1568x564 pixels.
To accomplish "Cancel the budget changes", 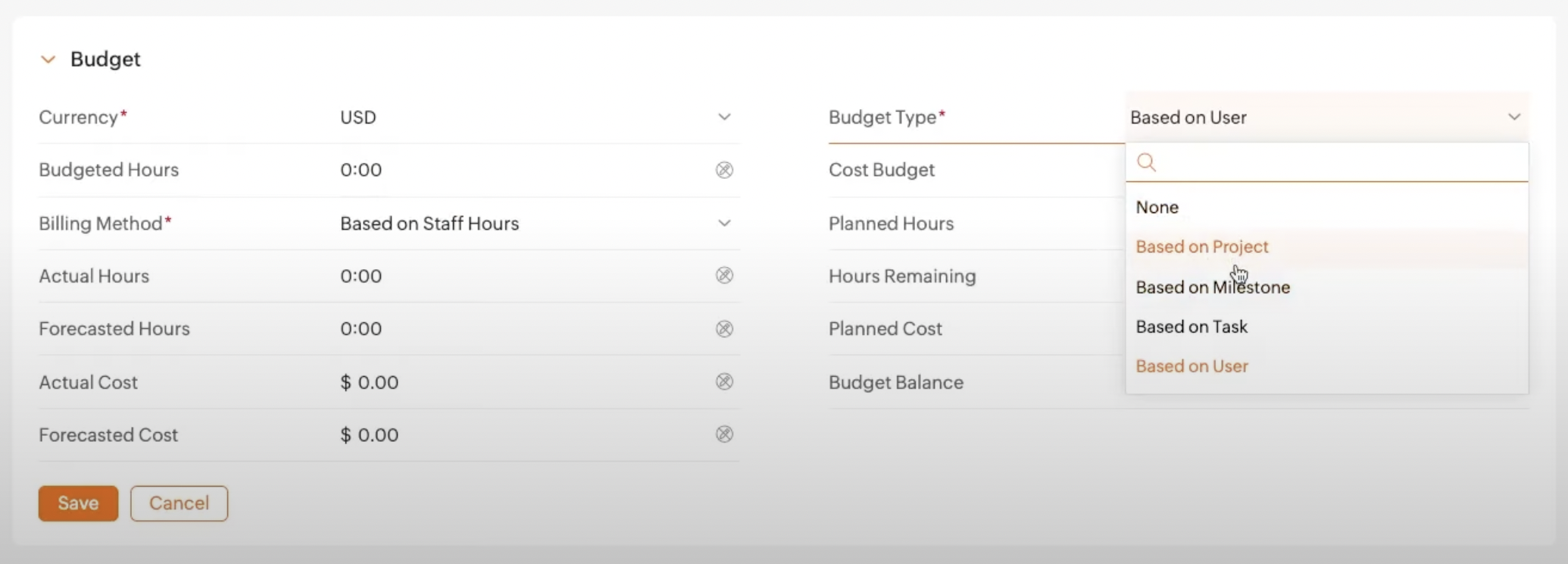I will (x=179, y=503).
